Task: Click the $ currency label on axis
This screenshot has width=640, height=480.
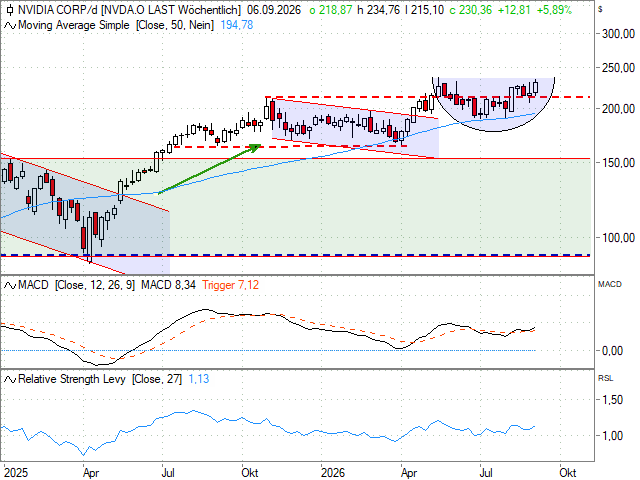Action: tap(600, 9)
